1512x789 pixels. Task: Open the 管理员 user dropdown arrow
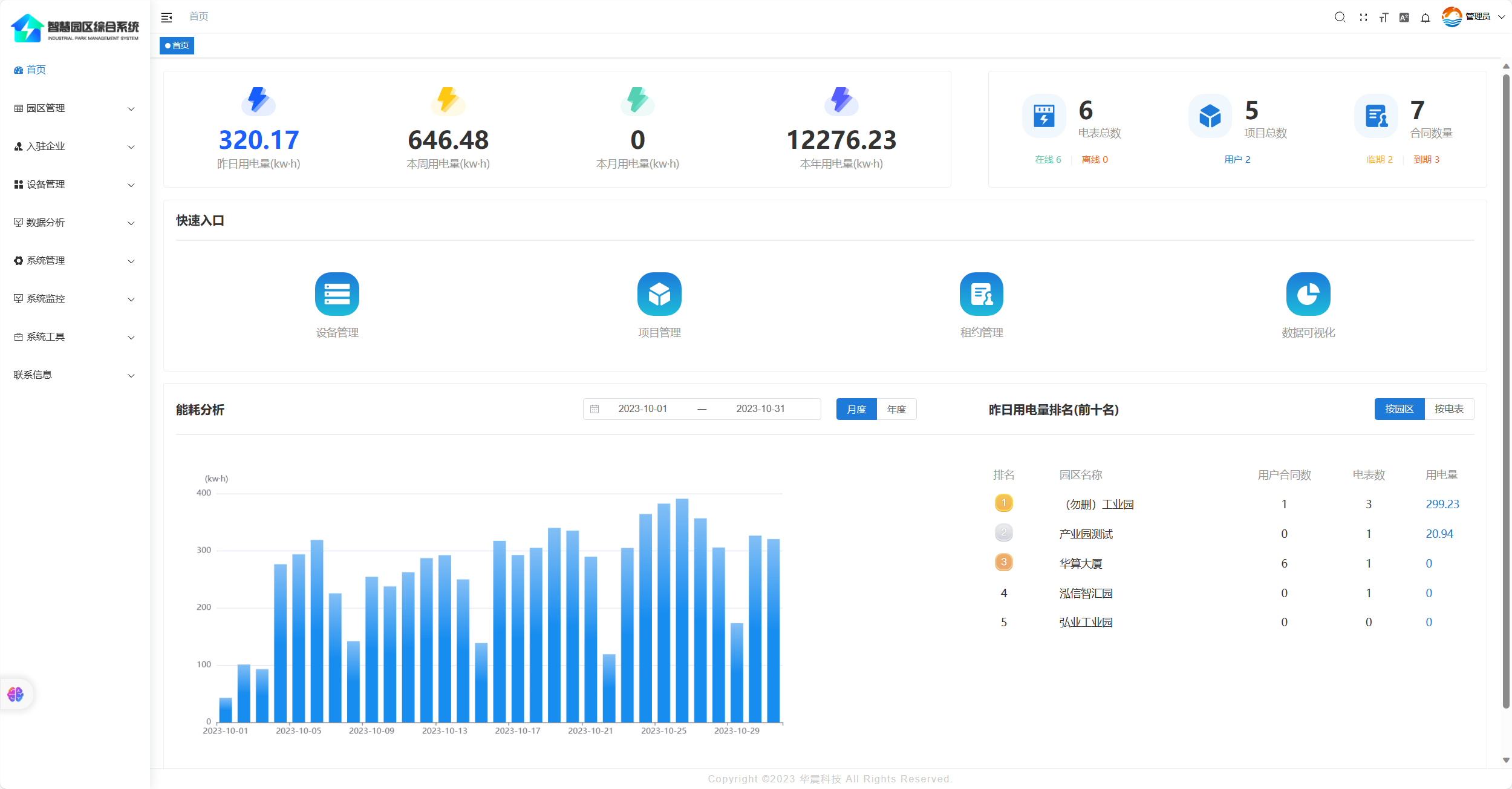coord(1501,17)
